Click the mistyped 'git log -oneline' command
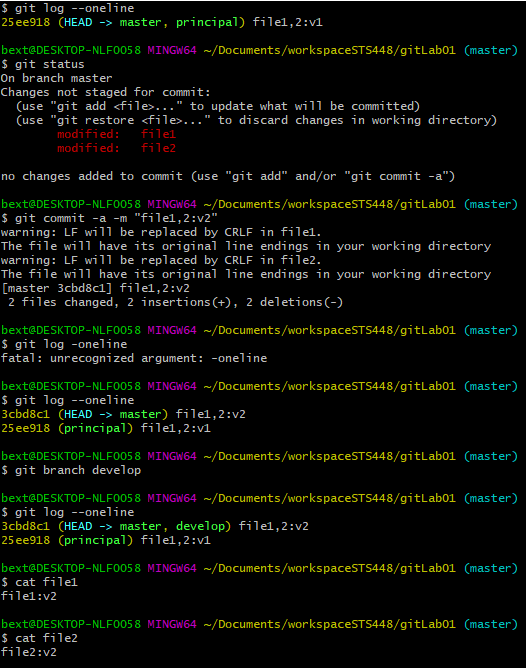 click(x=64, y=344)
